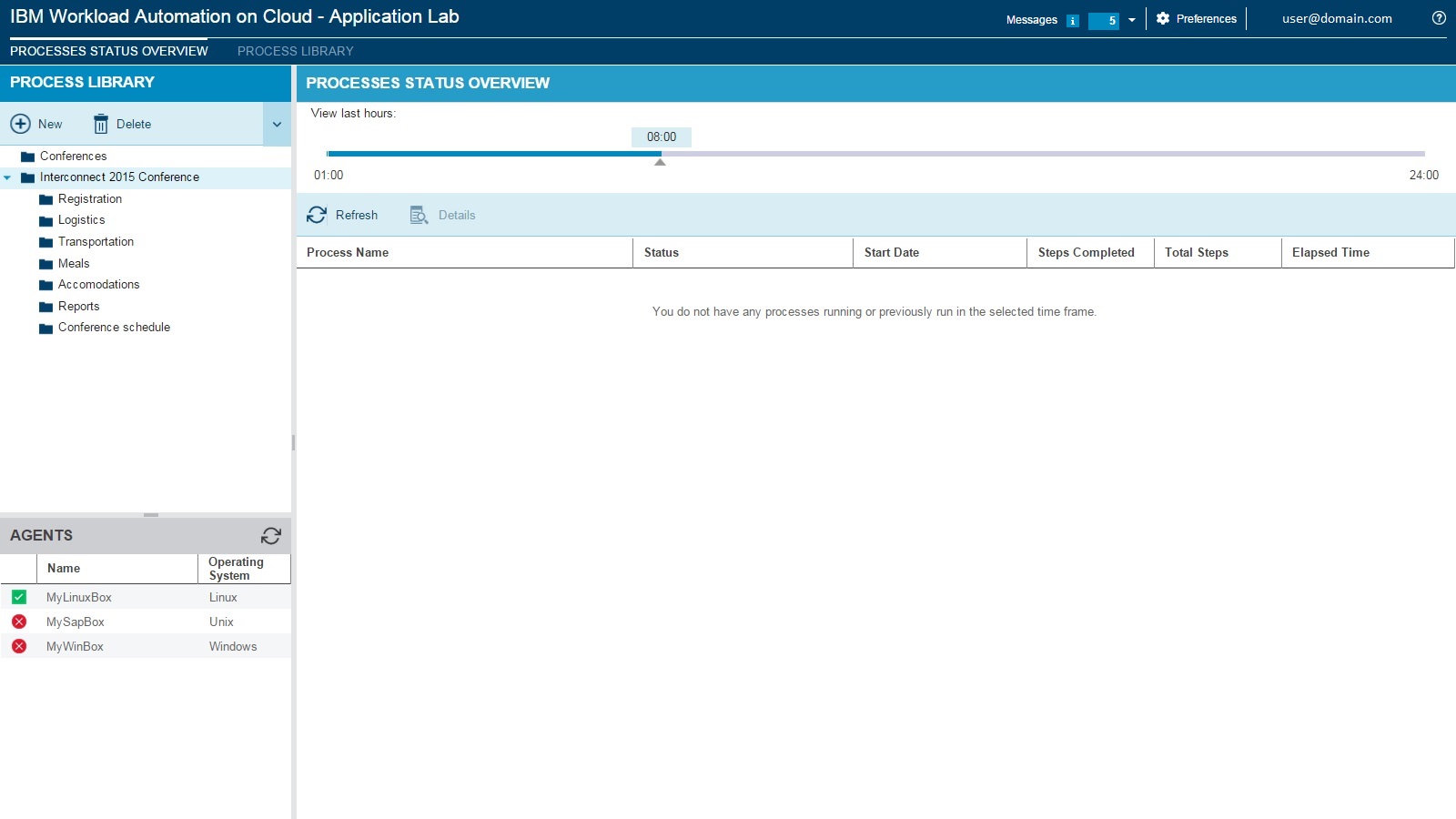This screenshot has height=819, width=1456.
Task: Click the Meals folder icon
Action: [x=45, y=264]
